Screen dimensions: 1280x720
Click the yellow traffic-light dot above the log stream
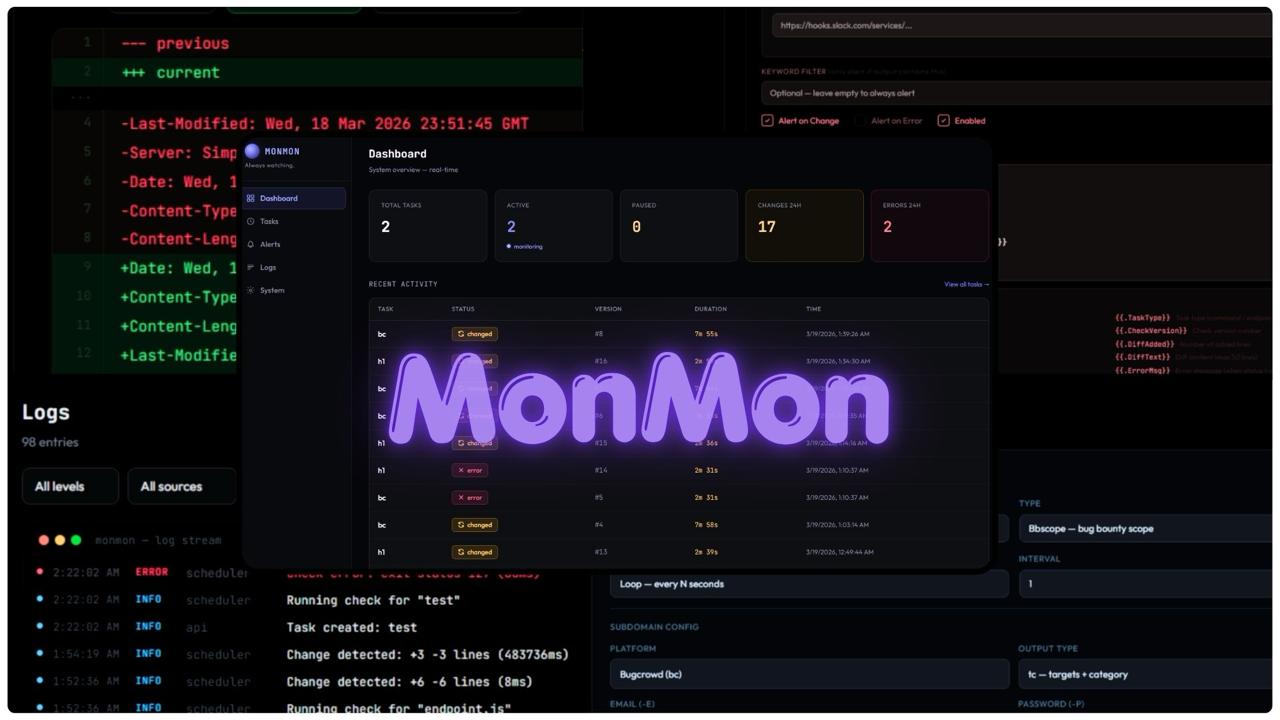click(59, 539)
